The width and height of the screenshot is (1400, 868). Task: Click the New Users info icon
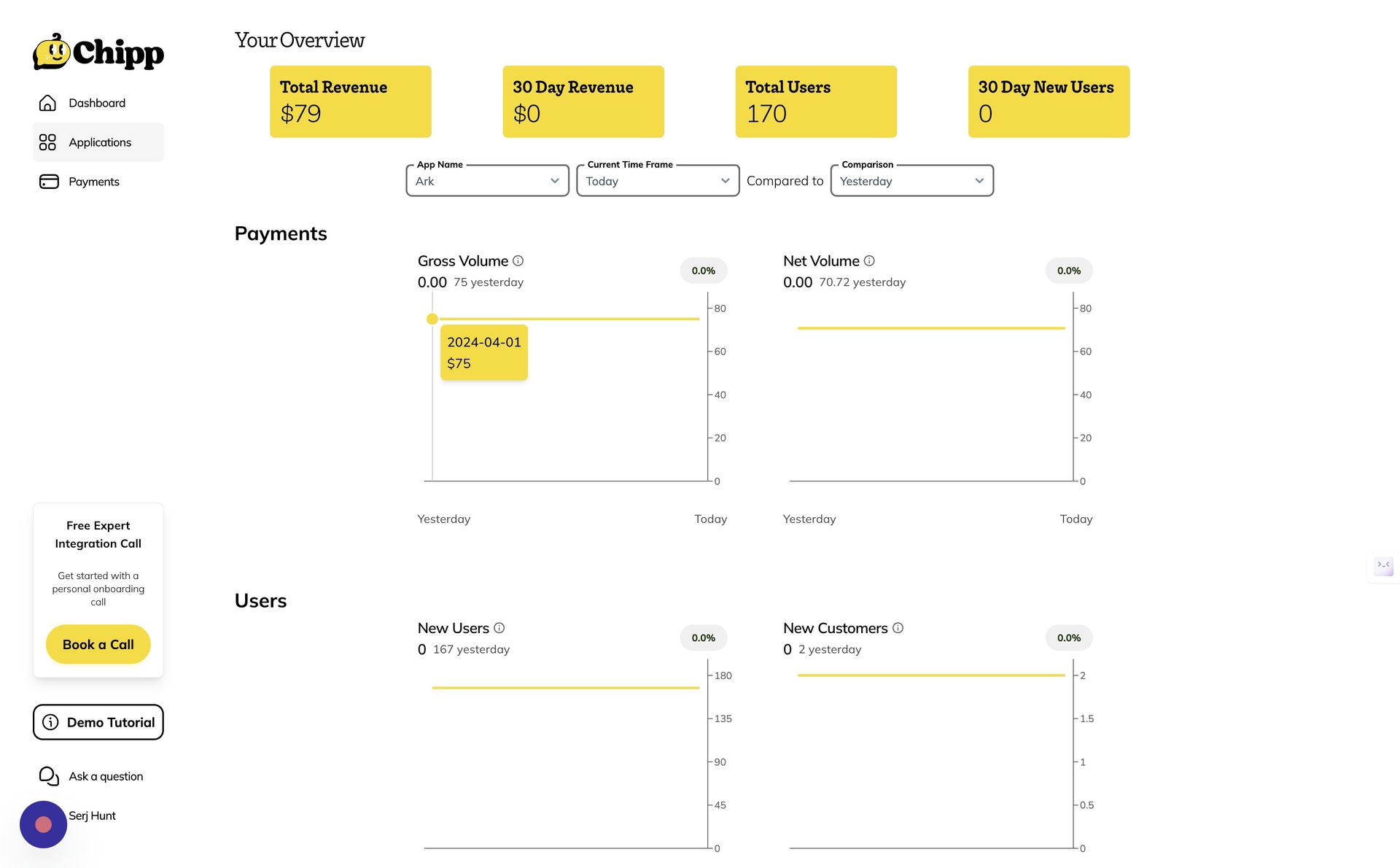tap(499, 628)
